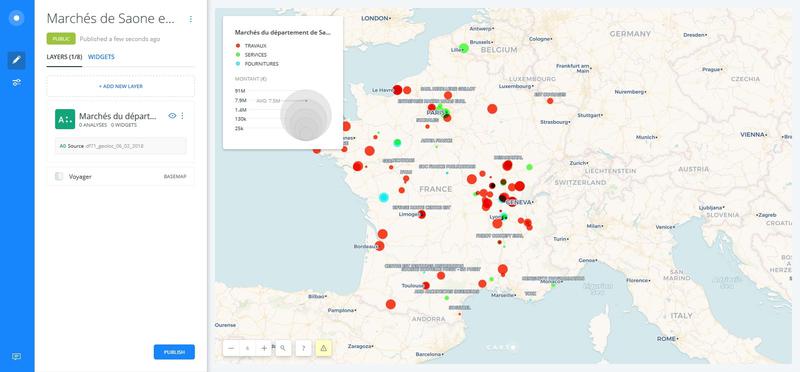
Task: Open the layer's more options menu
Action: (183, 116)
